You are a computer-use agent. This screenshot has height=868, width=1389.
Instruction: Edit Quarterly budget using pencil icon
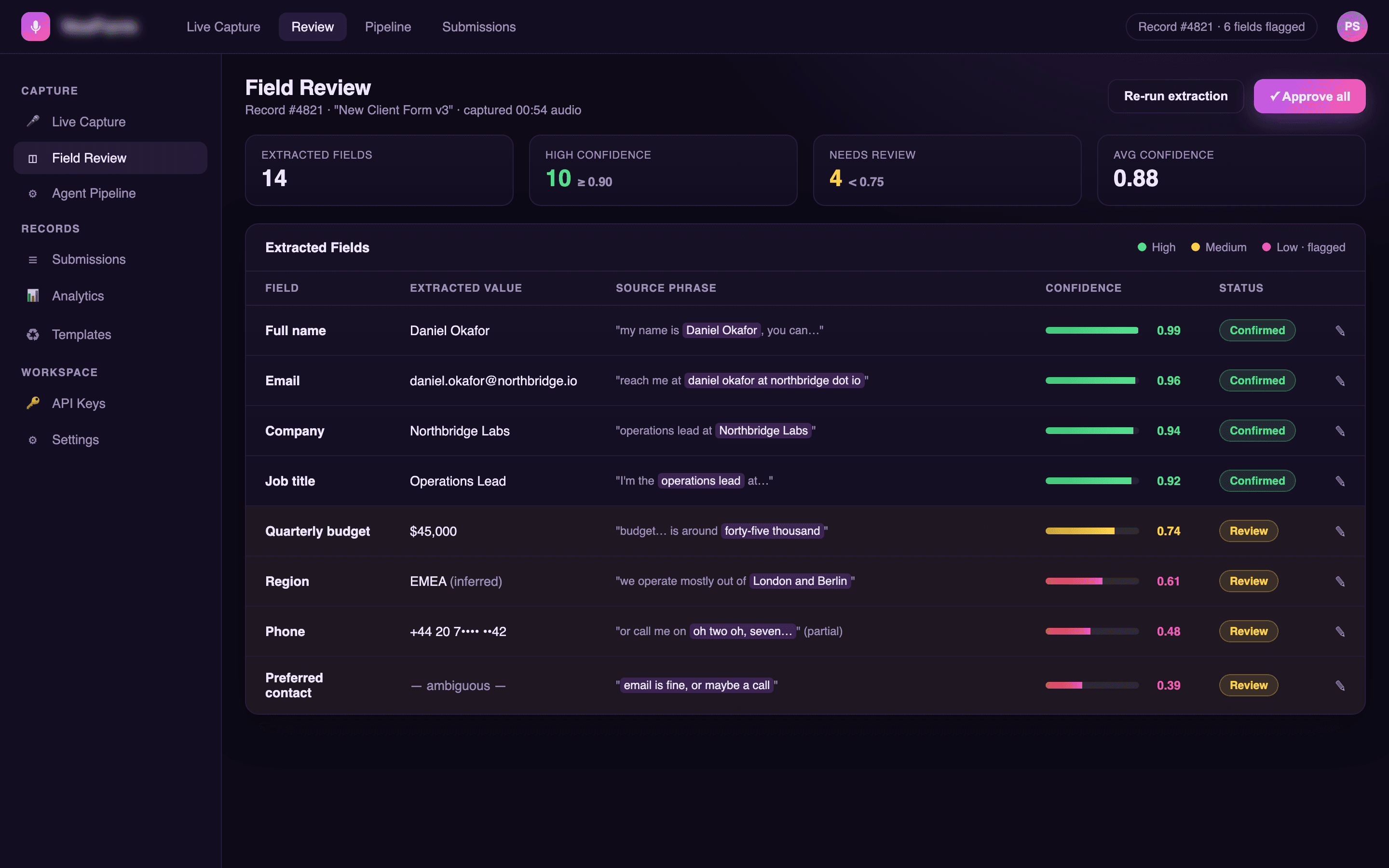(x=1340, y=531)
